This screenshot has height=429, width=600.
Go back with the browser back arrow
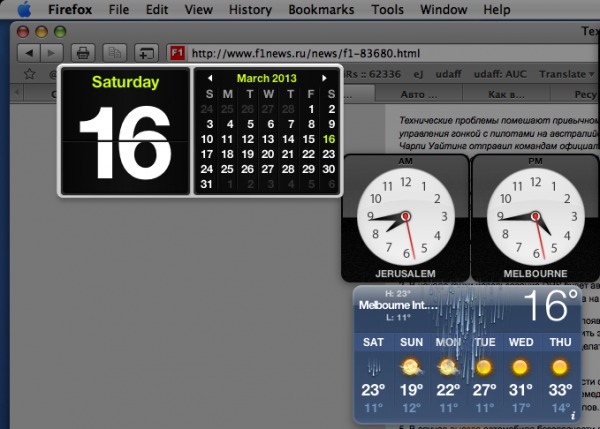click(x=29, y=53)
